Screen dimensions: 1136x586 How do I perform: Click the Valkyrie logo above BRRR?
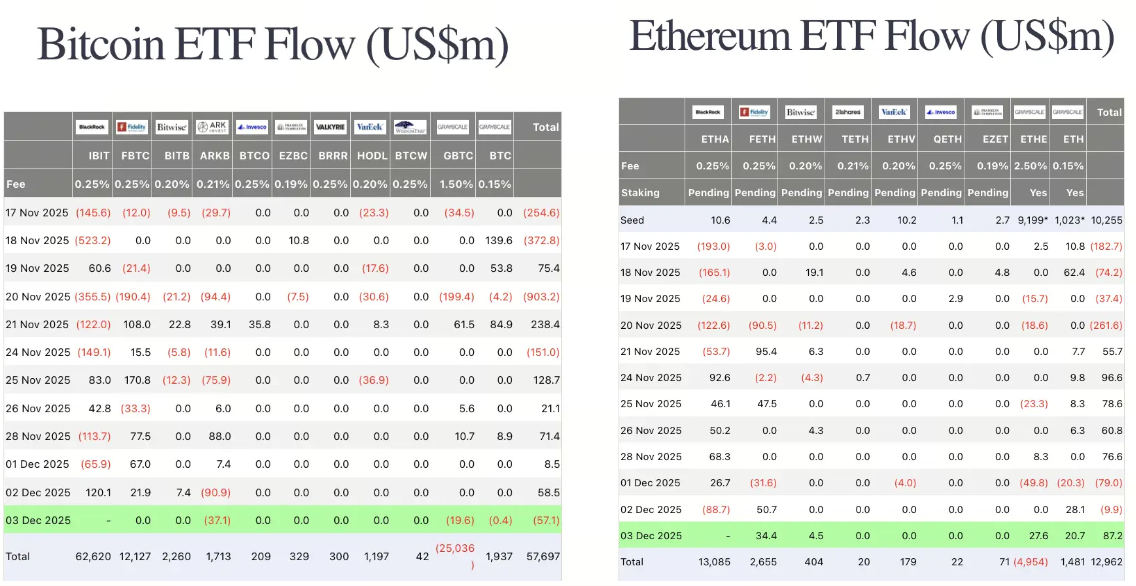[330, 127]
